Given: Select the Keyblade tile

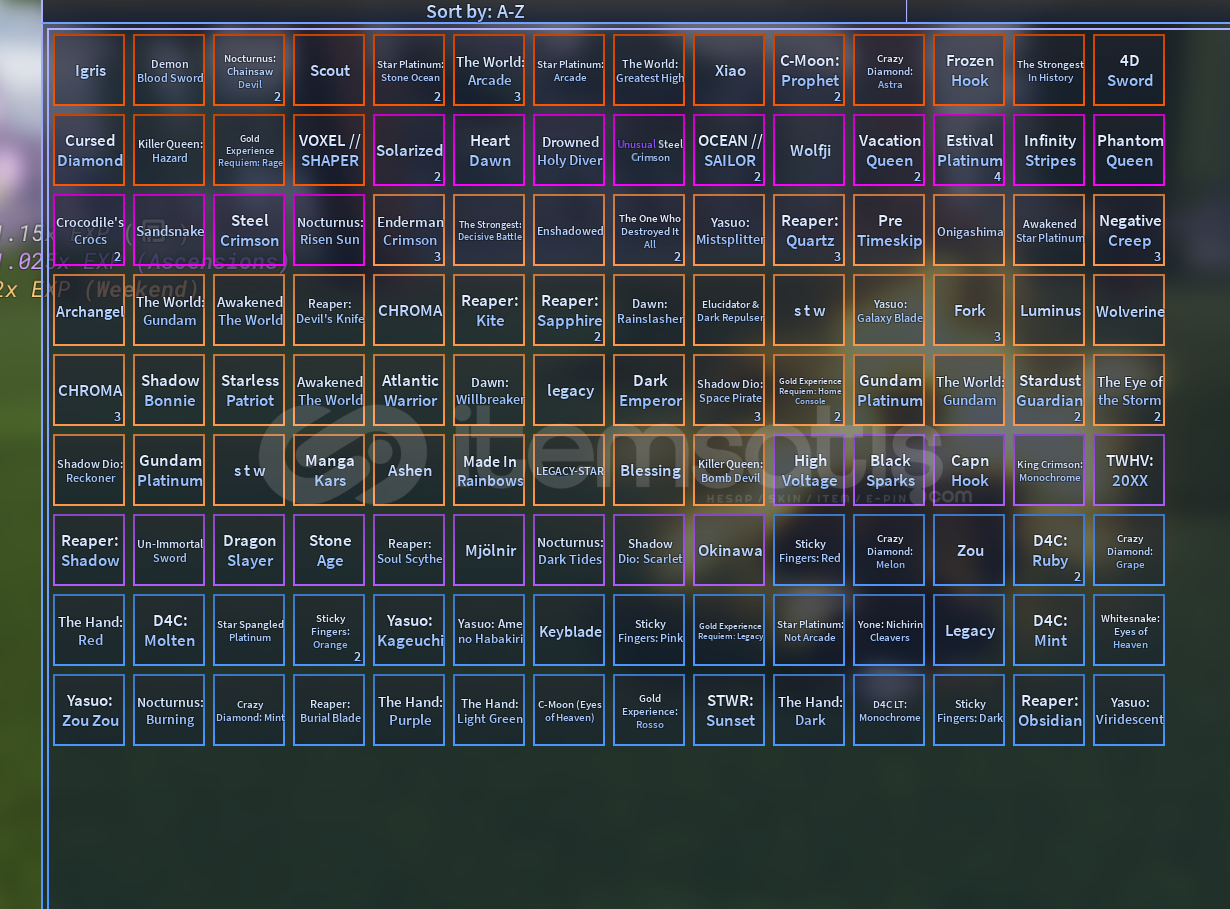Looking at the screenshot, I should 570,631.
